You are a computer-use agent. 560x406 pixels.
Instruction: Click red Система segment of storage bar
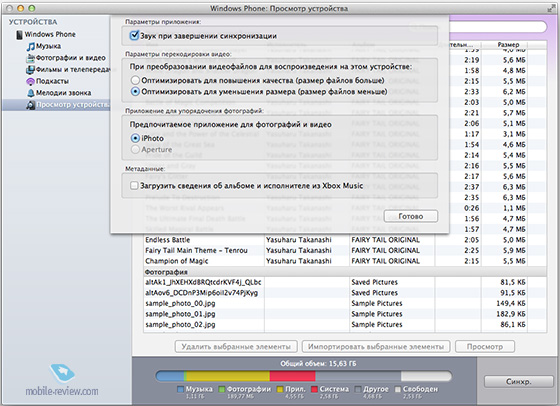pyautogui.click(x=292, y=376)
